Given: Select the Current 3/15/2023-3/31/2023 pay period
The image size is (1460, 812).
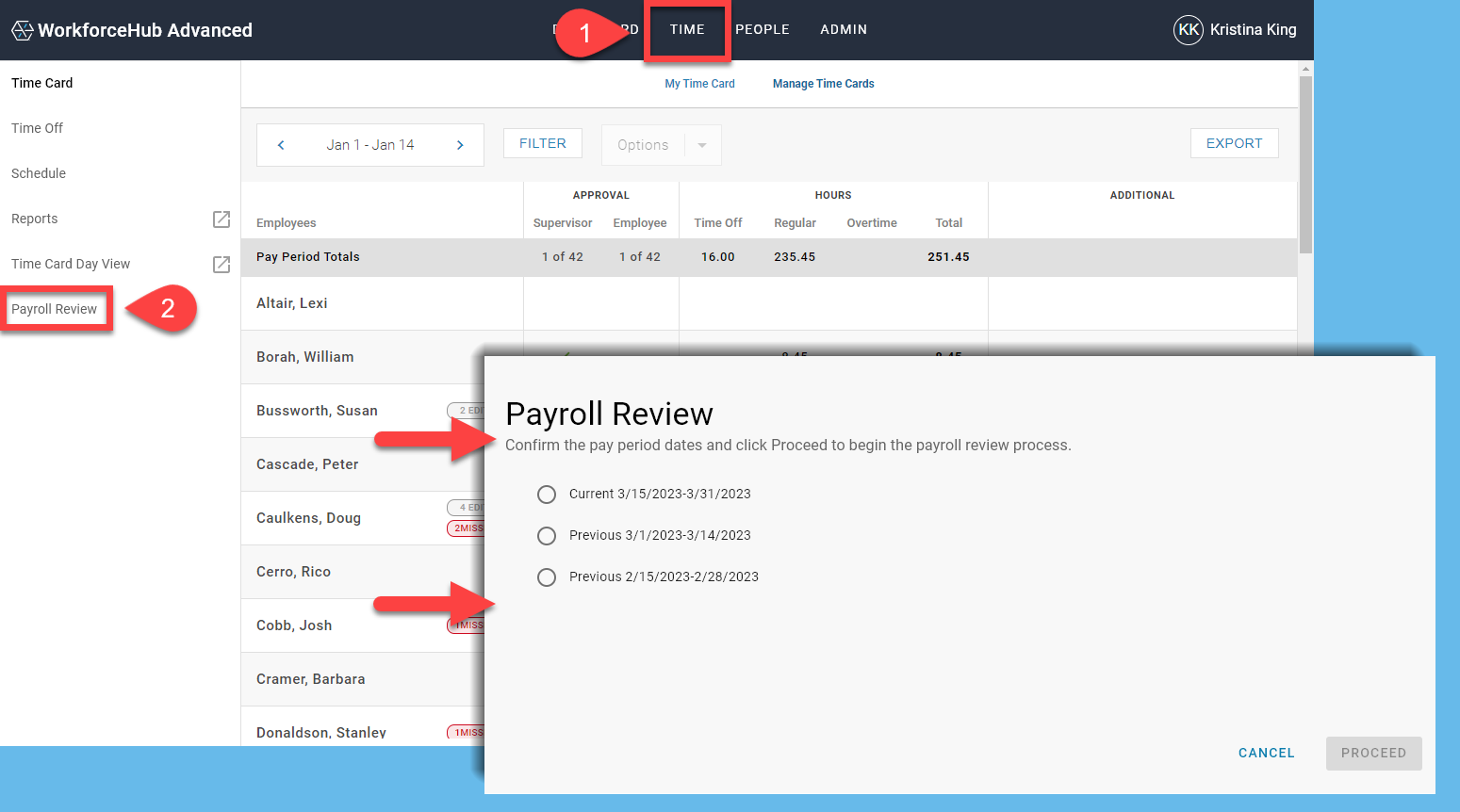Looking at the screenshot, I should (x=547, y=494).
